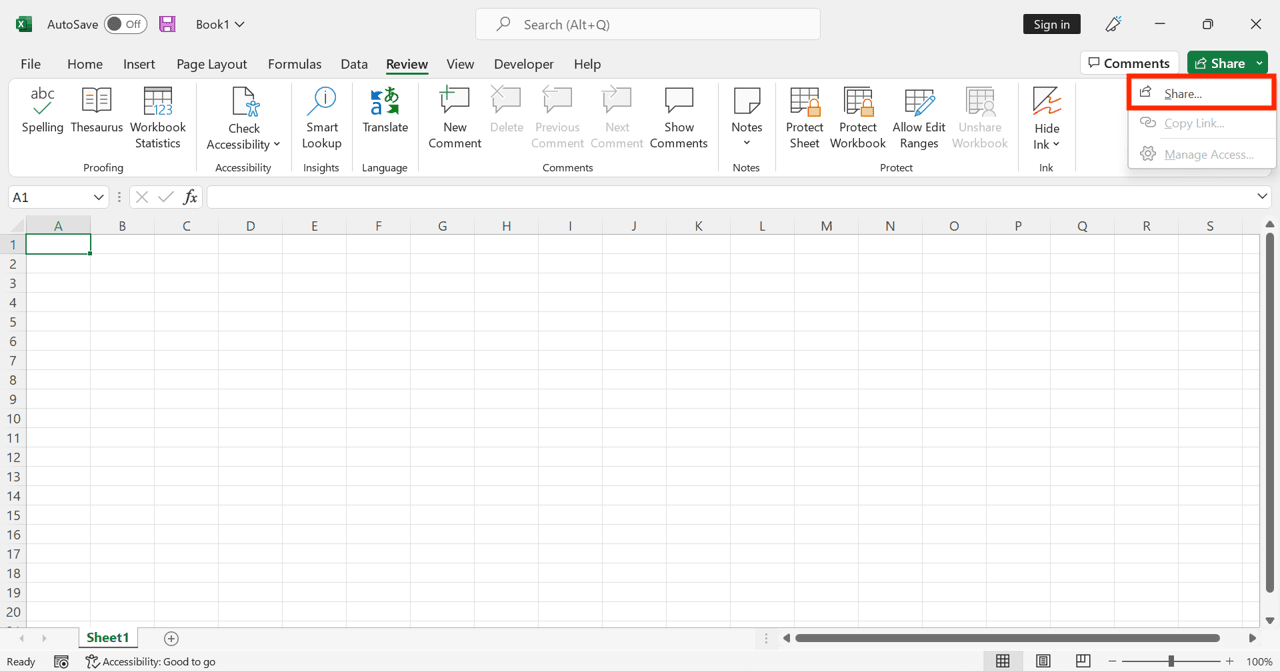
Task: Click the Insert Function fx icon
Action: pyautogui.click(x=190, y=197)
